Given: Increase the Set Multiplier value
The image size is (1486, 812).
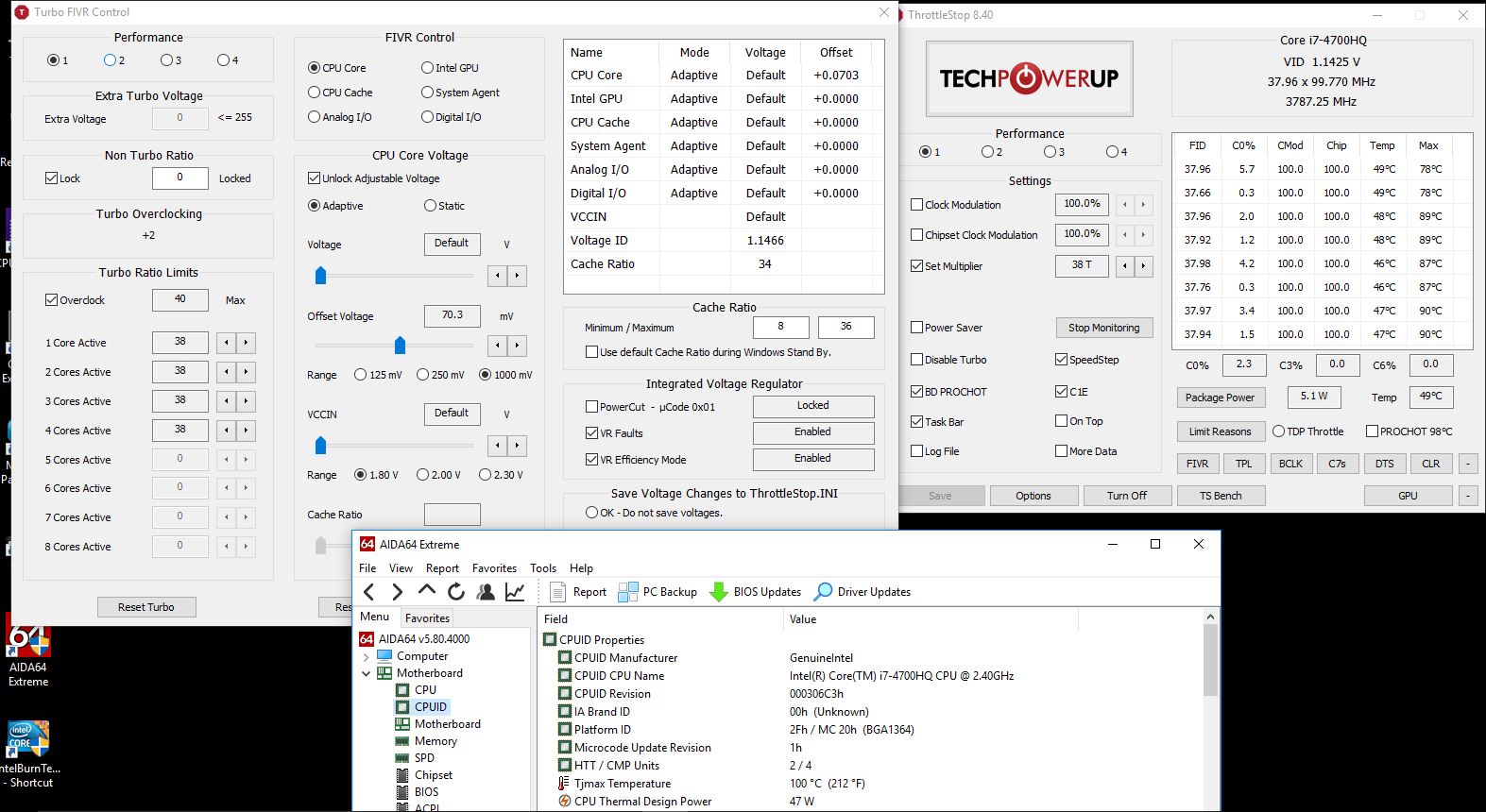Looking at the screenshot, I should tap(1143, 266).
